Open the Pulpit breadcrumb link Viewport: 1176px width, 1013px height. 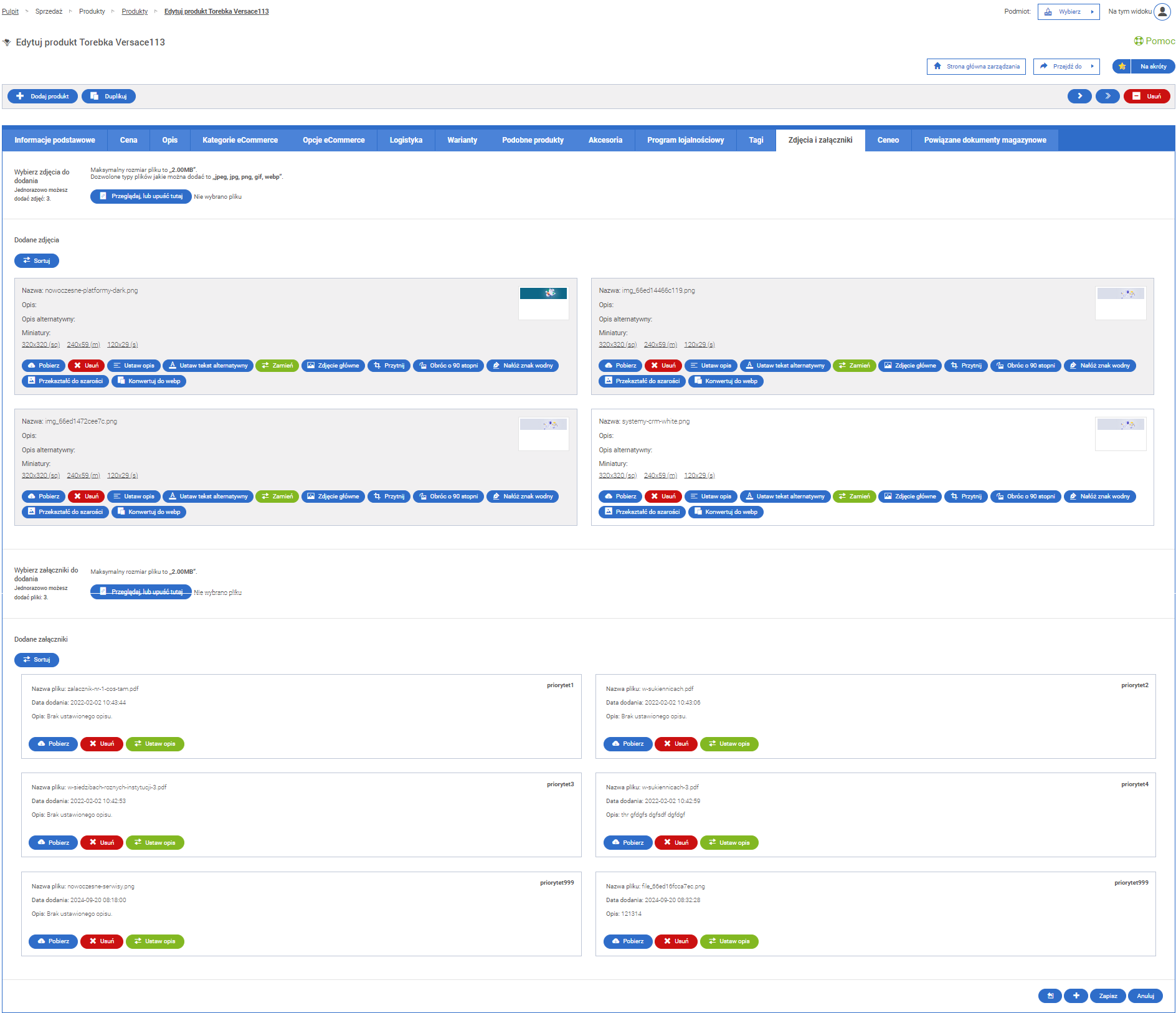(10, 12)
